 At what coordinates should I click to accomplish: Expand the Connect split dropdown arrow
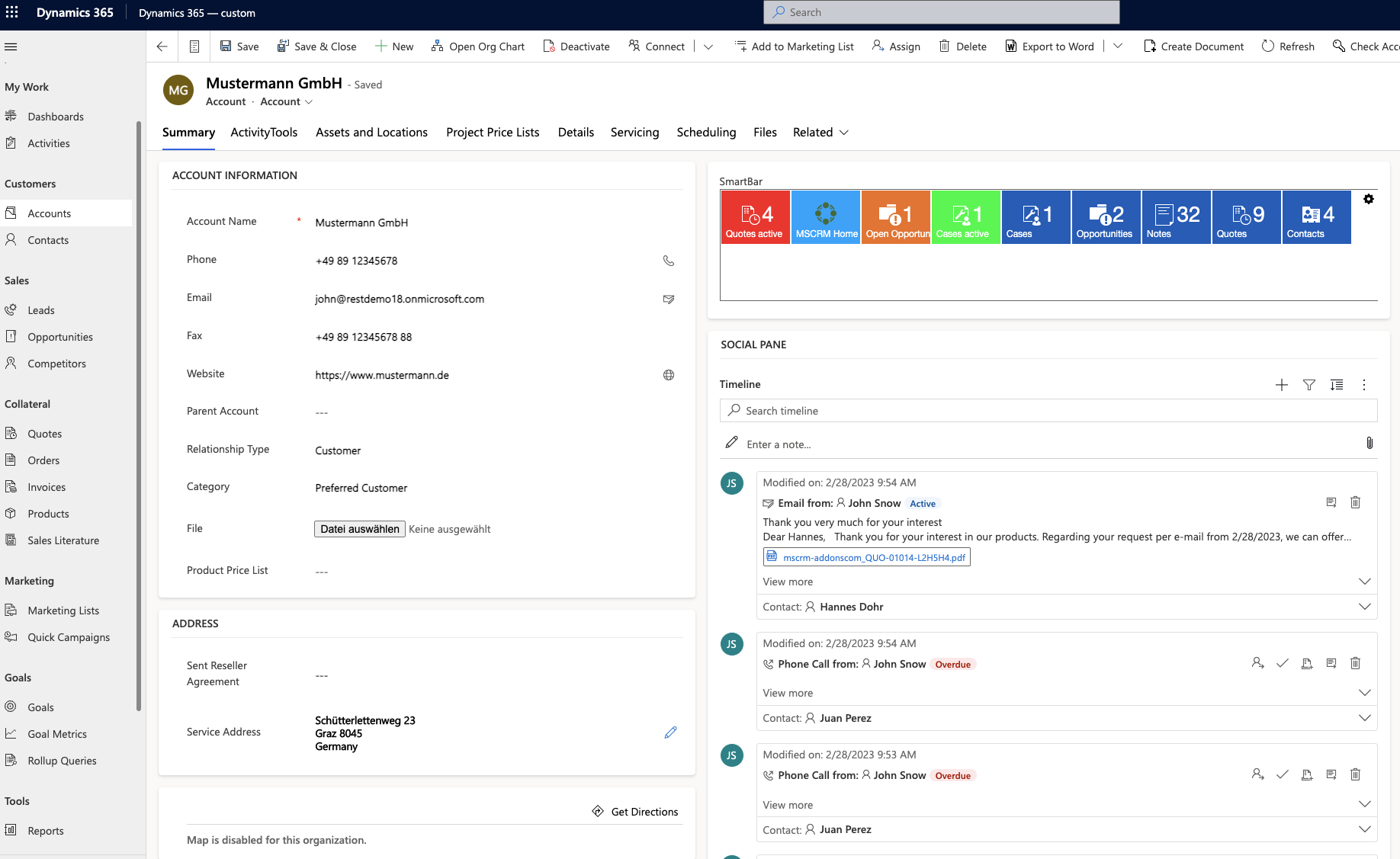coord(708,46)
